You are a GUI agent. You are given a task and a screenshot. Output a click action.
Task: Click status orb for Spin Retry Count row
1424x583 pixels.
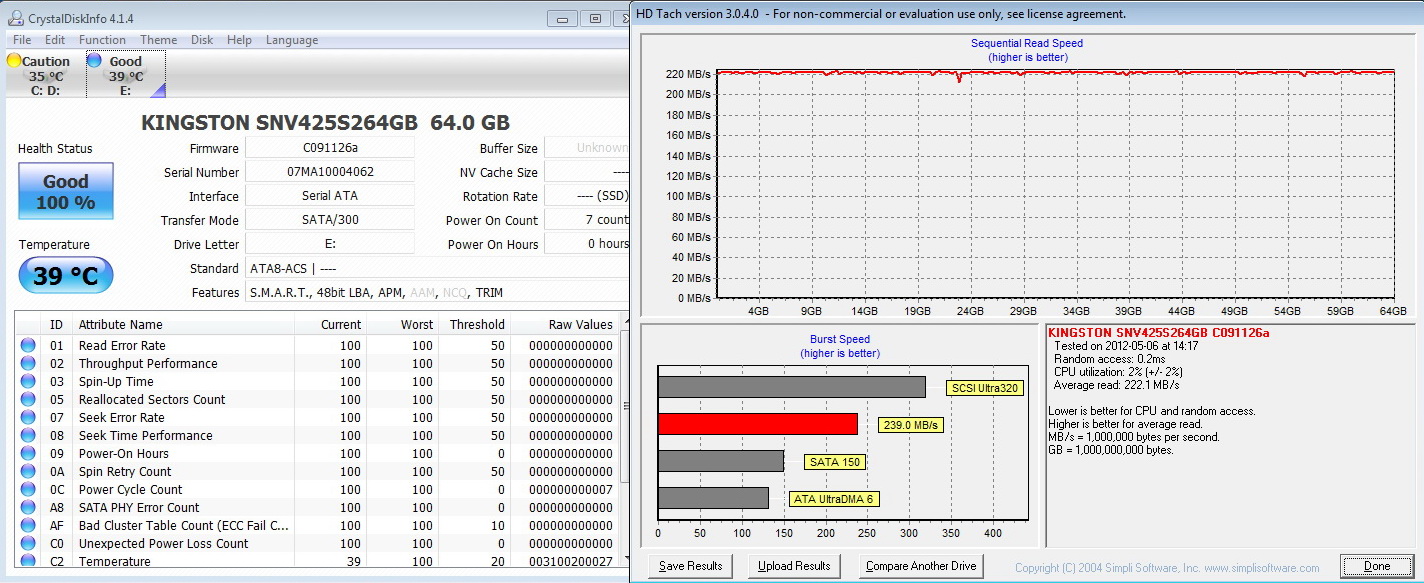pyautogui.click(x=28, y=472)
